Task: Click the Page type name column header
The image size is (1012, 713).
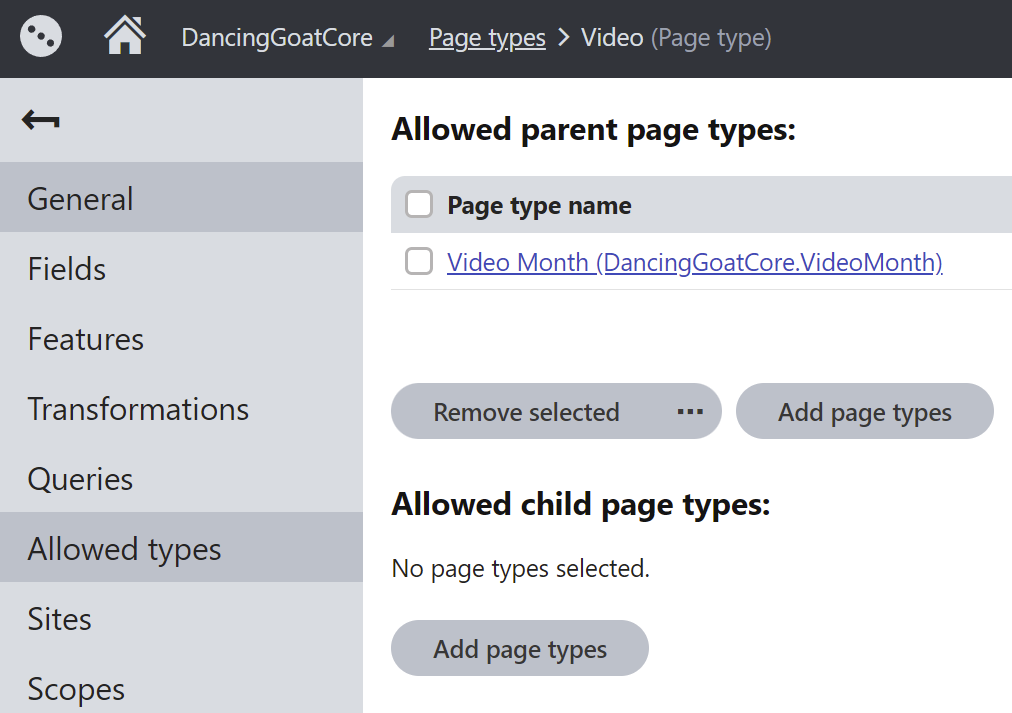Action: pos(540,206)
